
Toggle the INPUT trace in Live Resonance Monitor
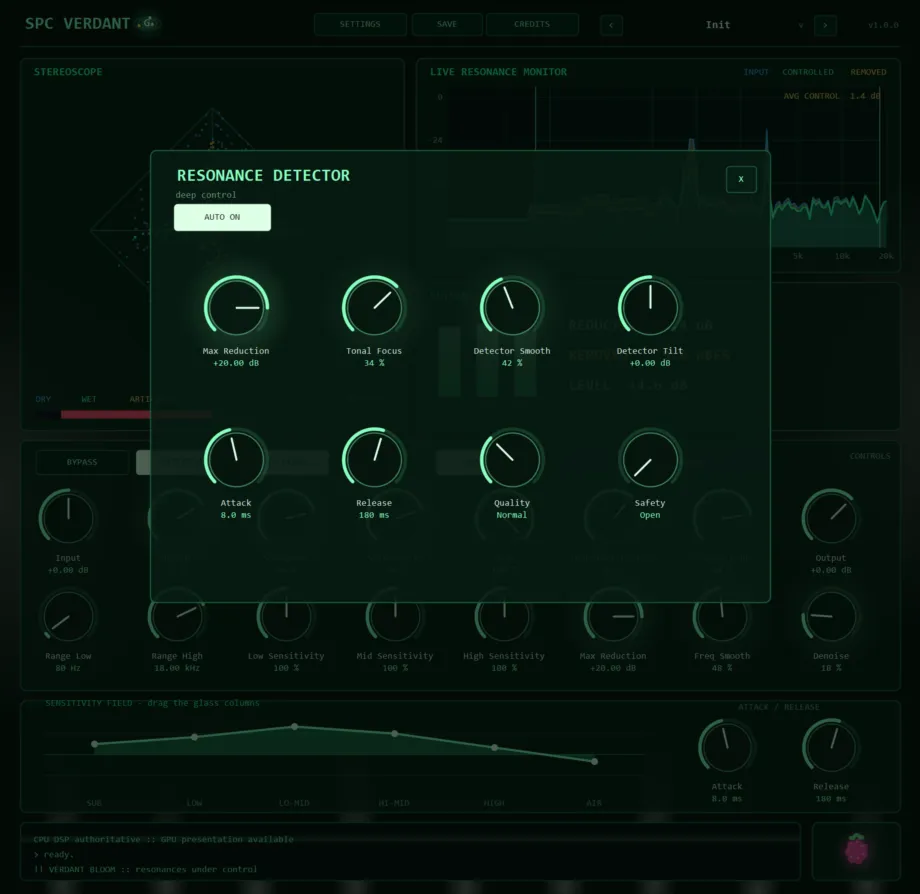click(x=756, y=72)
